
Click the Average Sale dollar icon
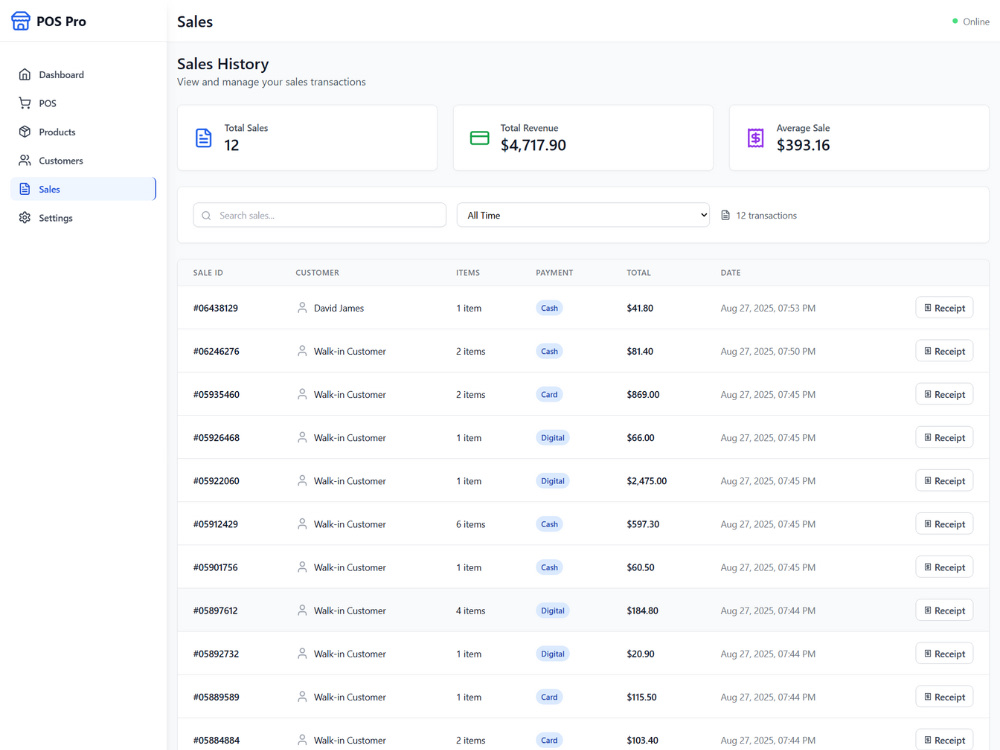[x=756, y=138]
